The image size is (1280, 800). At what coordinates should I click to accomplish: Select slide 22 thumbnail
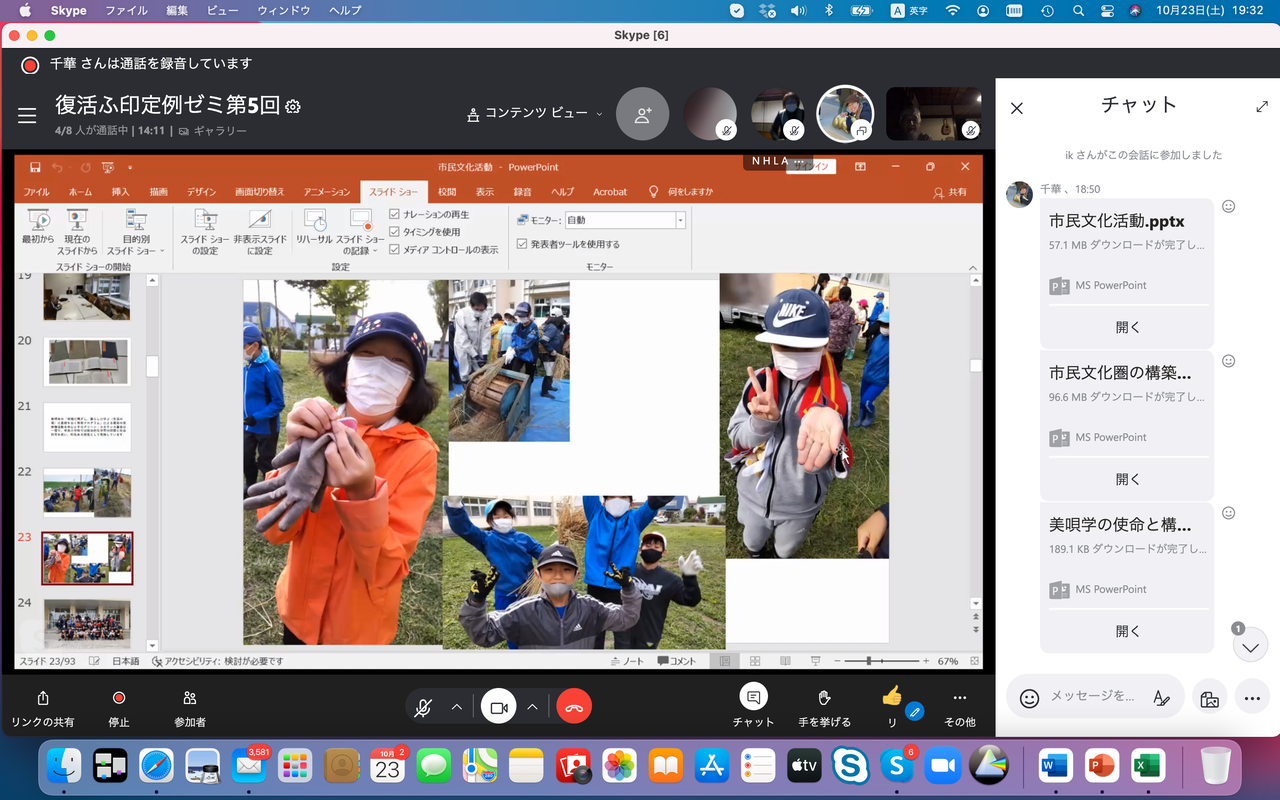[x=87, y=491]
